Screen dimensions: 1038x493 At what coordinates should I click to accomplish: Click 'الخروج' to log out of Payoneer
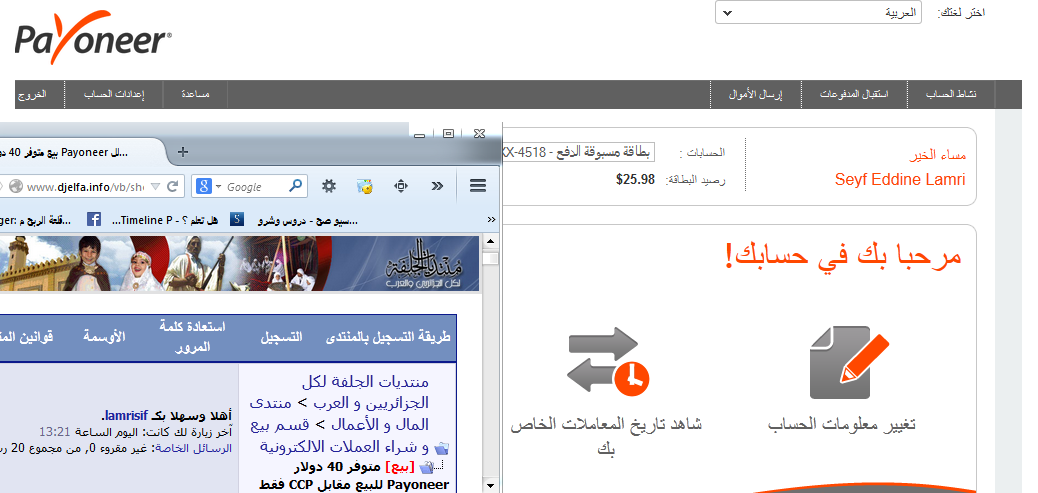tap(32, 95)
